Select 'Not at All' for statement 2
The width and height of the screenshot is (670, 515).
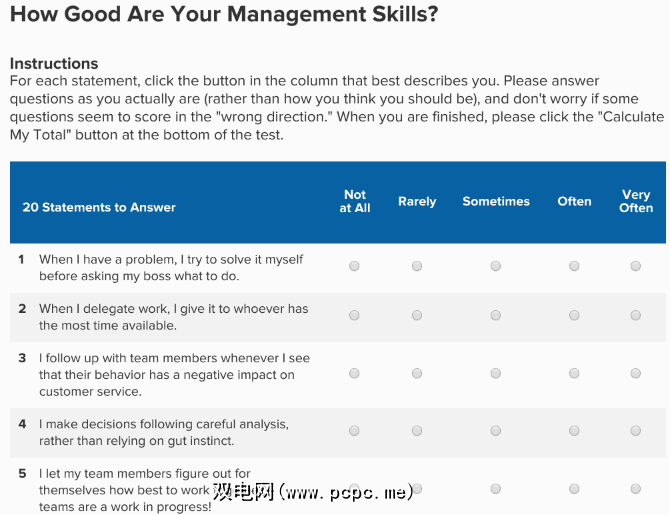pyautogui.click(x=355, y=315)
